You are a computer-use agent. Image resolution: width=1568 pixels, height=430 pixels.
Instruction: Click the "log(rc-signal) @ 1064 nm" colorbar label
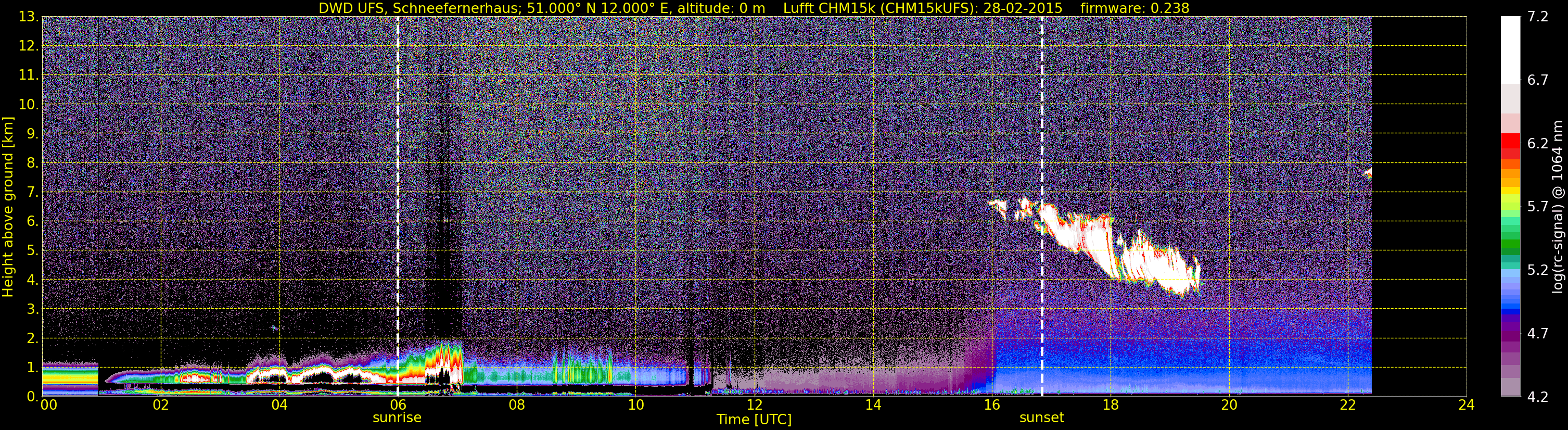click(1558, 207)
